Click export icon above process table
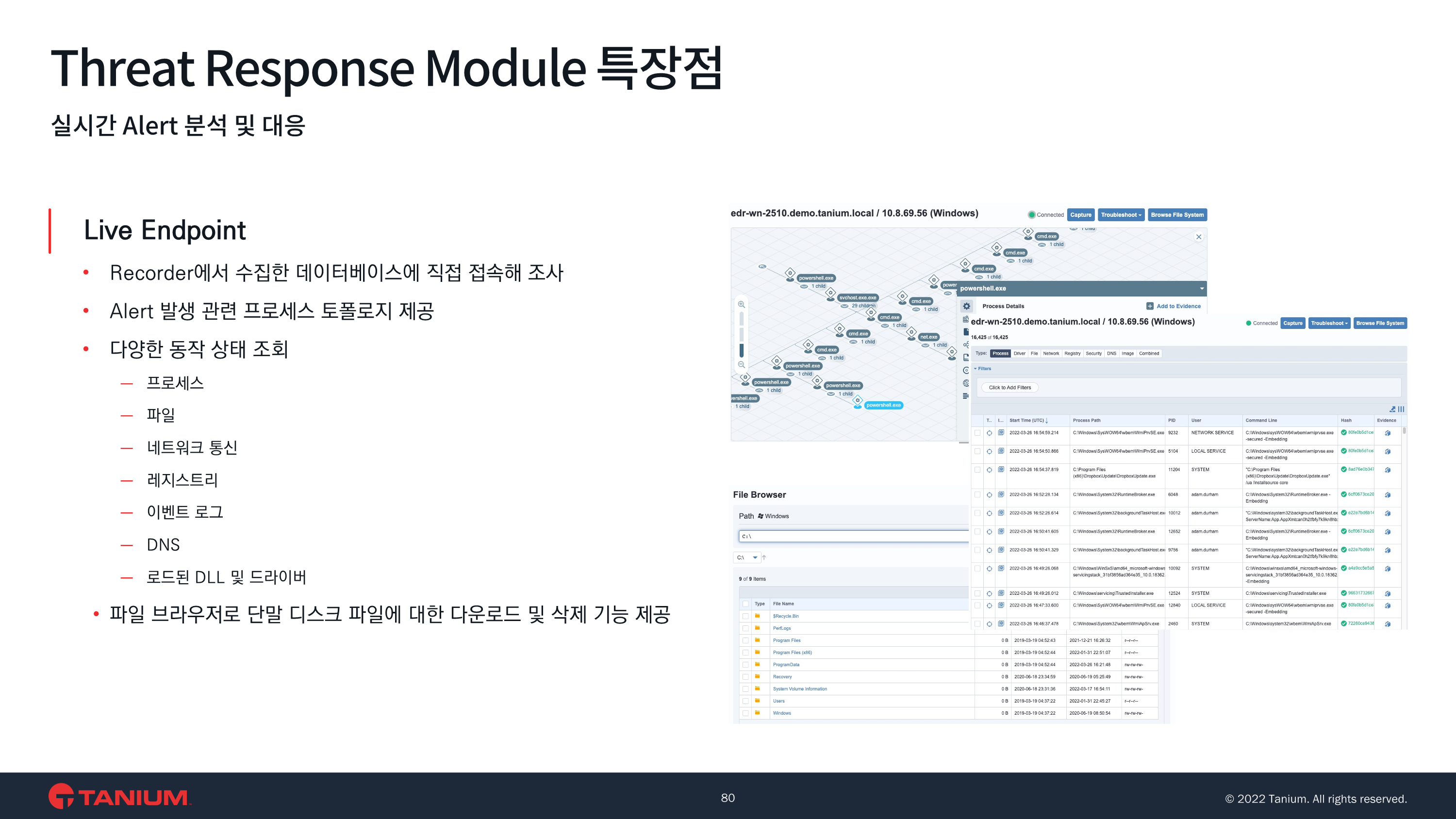The height and width of the screenshot is (819, 1456). pos(1392,409)
